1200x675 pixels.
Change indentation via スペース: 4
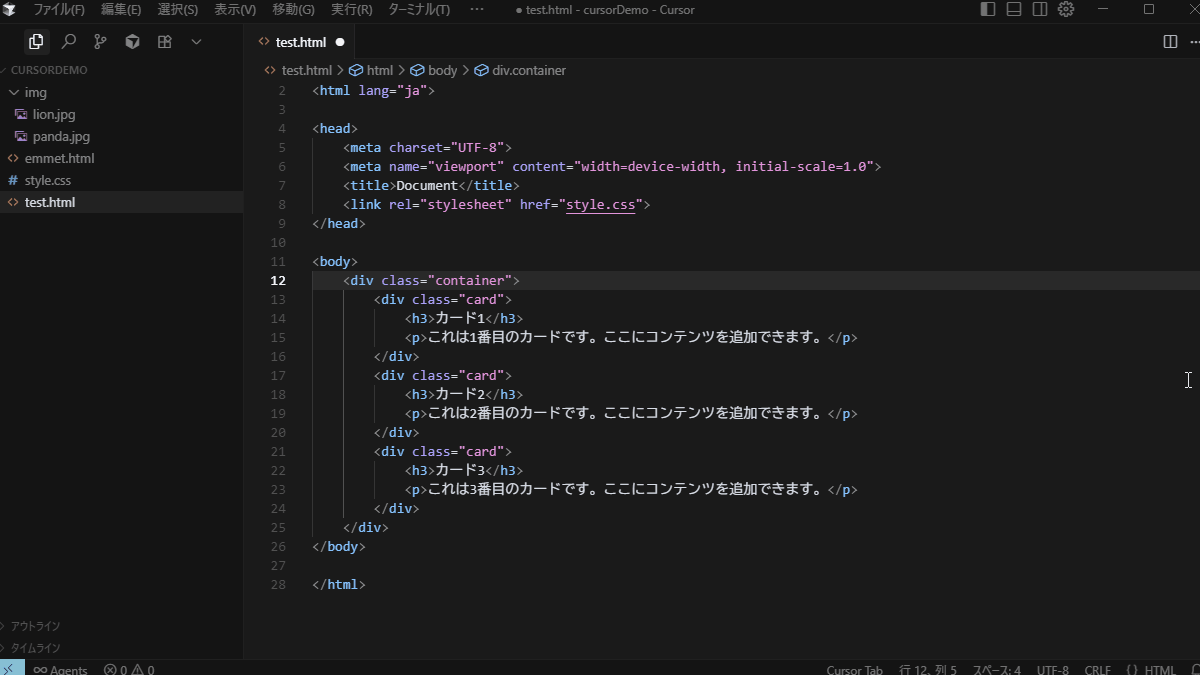(996, 669)
